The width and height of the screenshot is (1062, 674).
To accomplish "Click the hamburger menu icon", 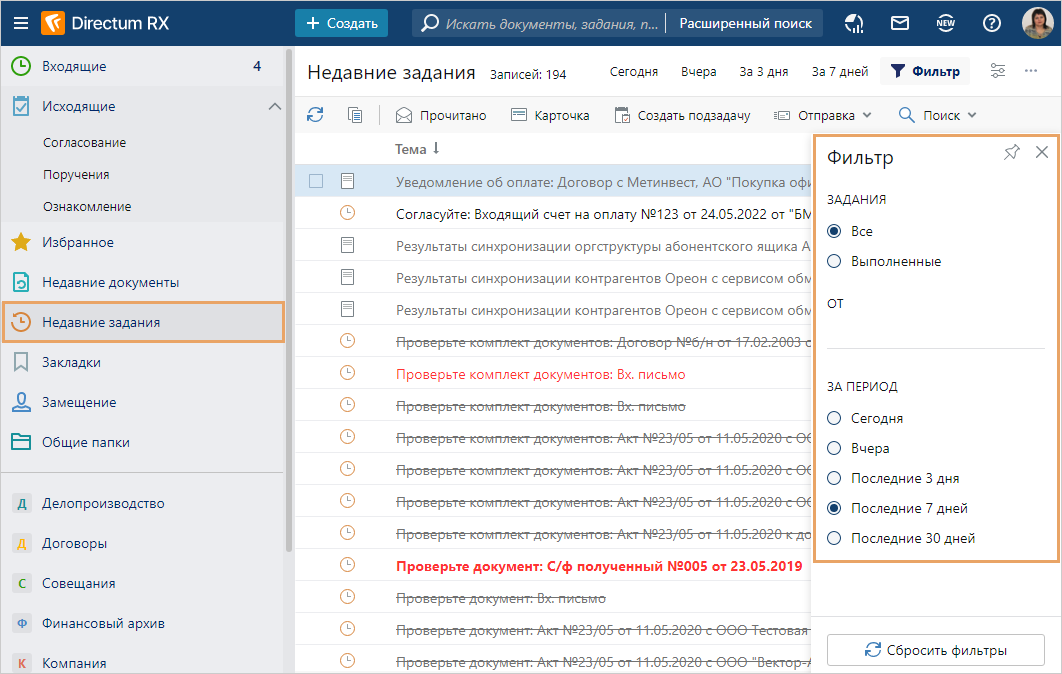I will pos(21,23).
